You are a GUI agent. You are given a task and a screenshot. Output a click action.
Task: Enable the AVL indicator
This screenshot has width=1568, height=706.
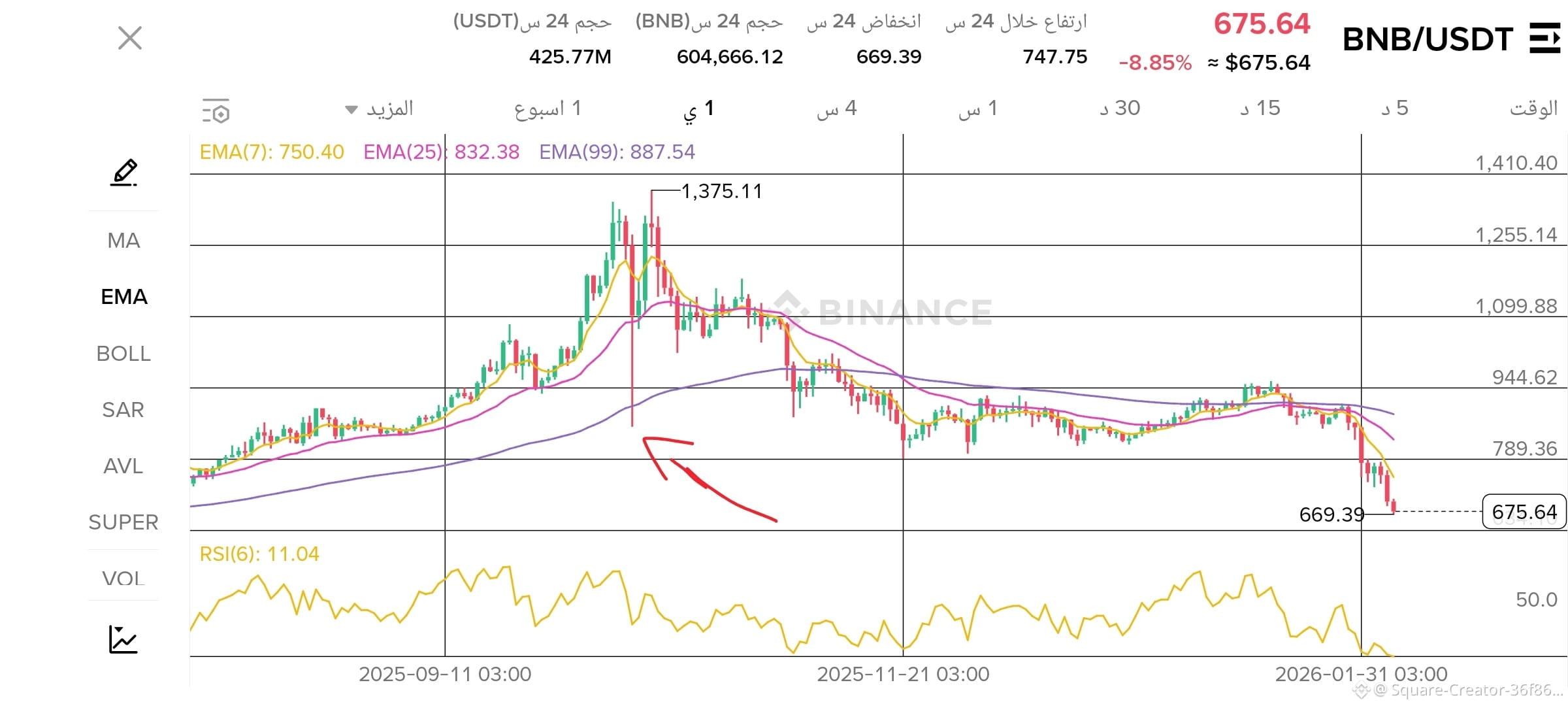[123, 466]
